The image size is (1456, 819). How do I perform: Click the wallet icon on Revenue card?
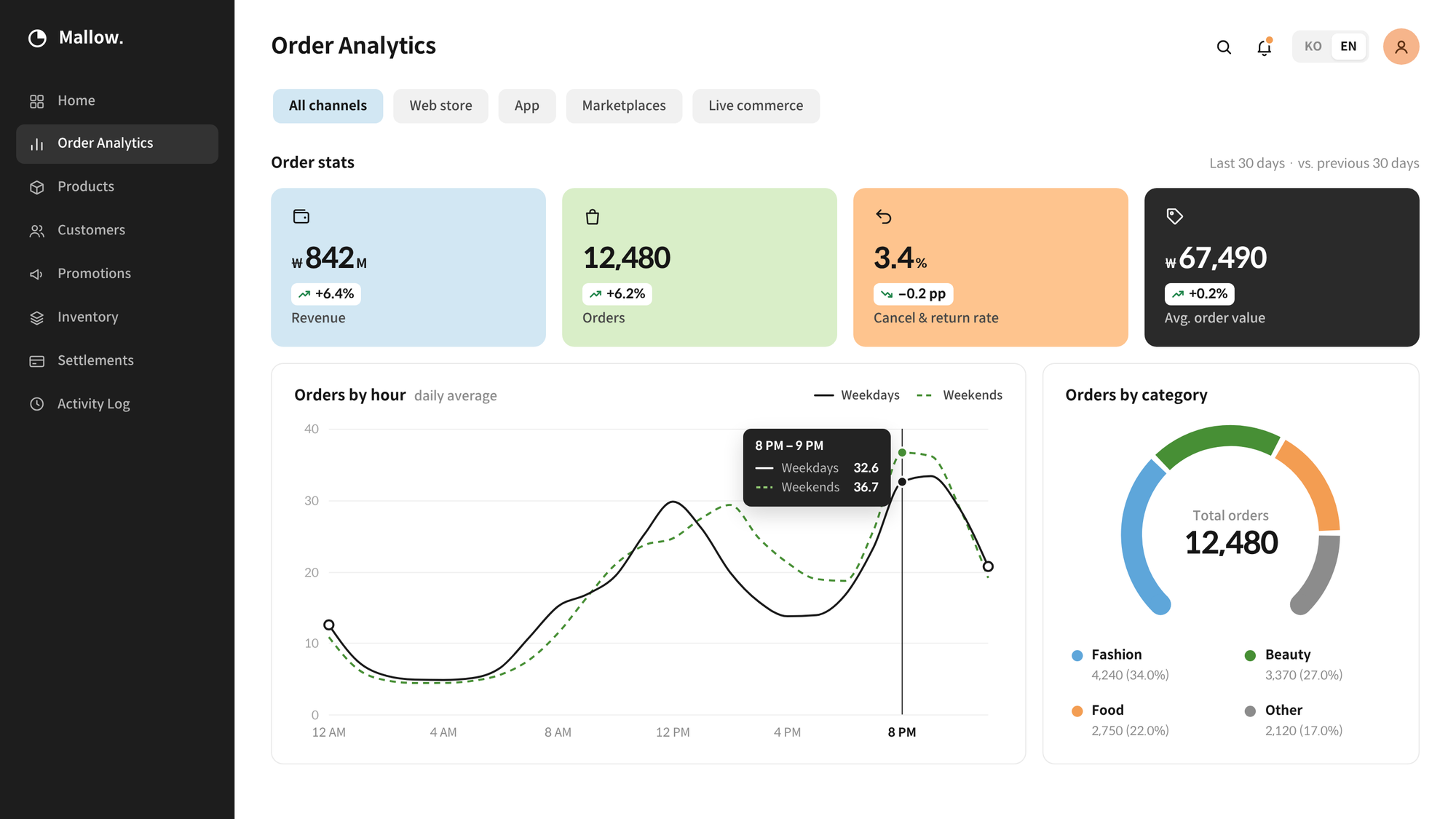tap(301, 216)
